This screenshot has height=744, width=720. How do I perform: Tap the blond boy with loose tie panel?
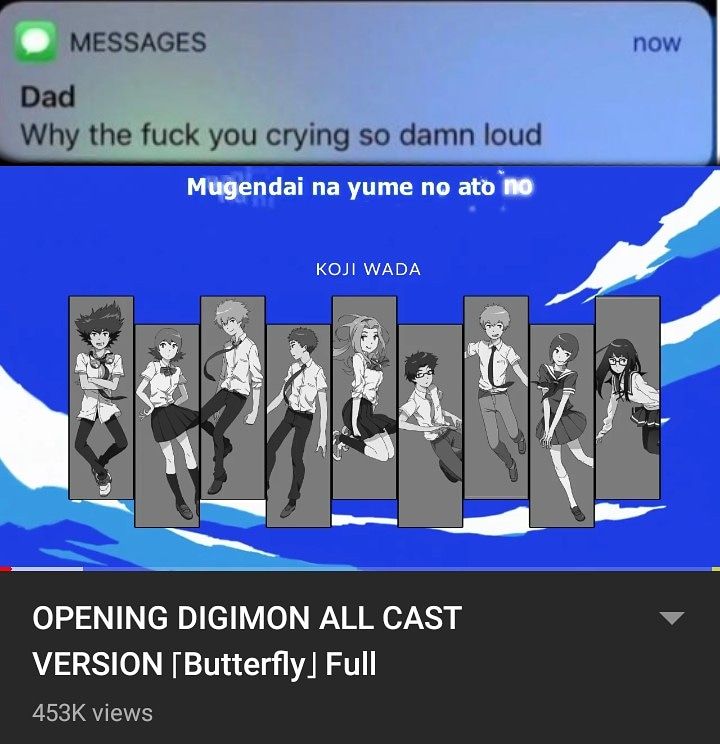(x=233, y=398)
